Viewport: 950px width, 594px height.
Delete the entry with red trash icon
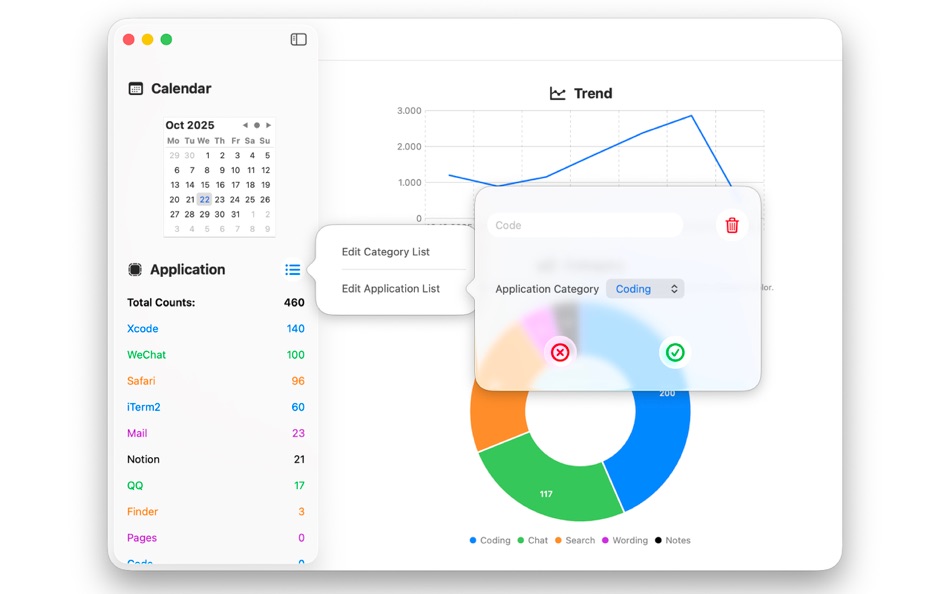[732, 225]
